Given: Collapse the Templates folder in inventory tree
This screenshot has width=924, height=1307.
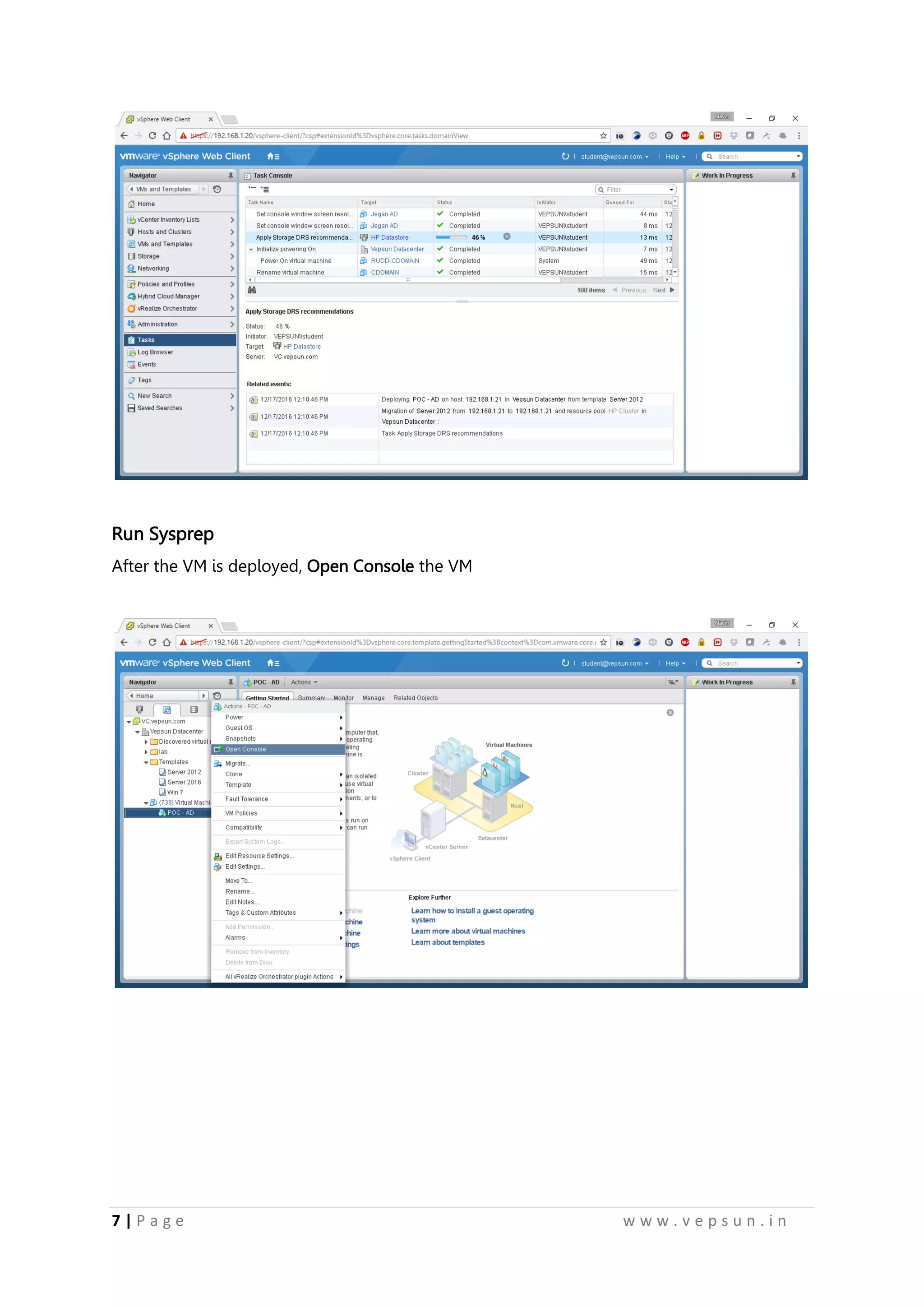Looking at the screenshot, I should pos(146,762).
